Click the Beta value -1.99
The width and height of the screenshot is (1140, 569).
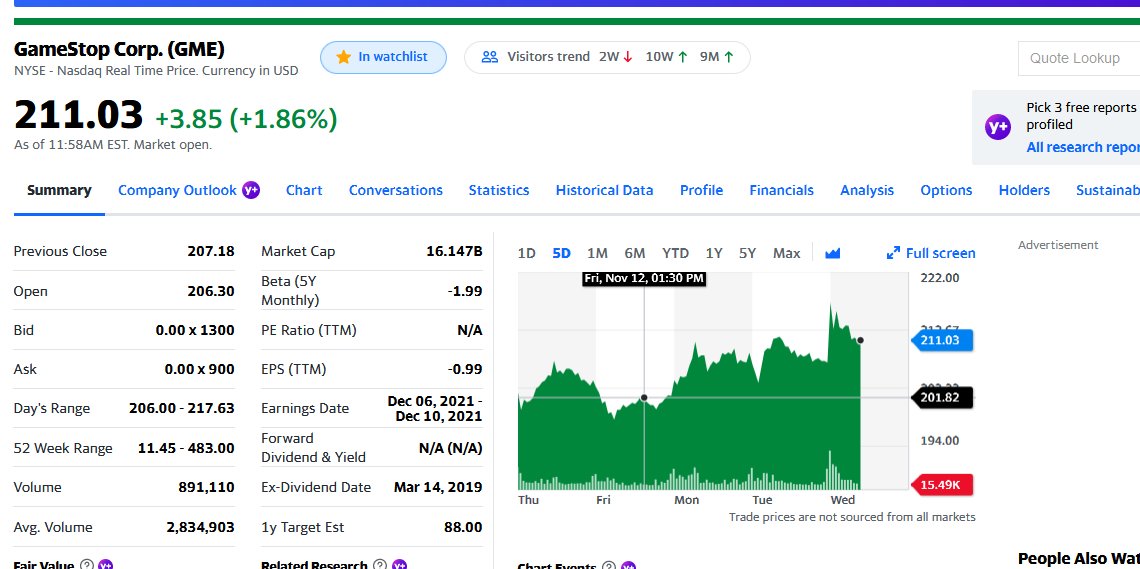[x=465, y=291]
